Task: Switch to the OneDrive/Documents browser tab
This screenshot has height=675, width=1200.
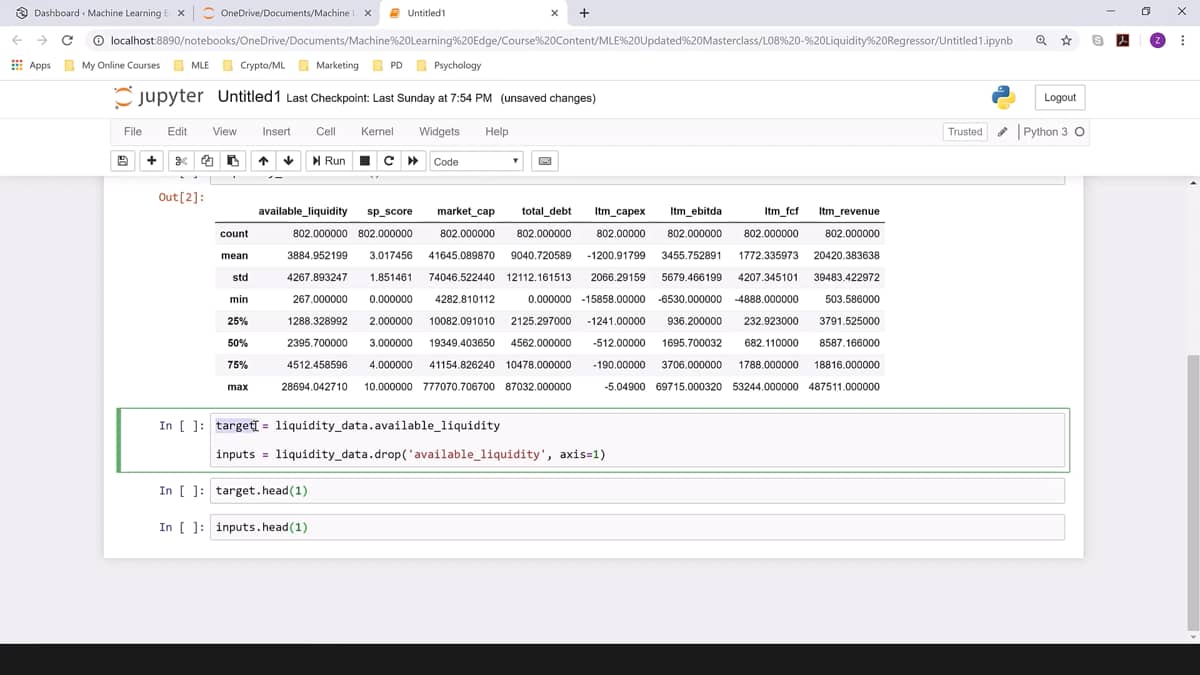Action: (285, 13)
